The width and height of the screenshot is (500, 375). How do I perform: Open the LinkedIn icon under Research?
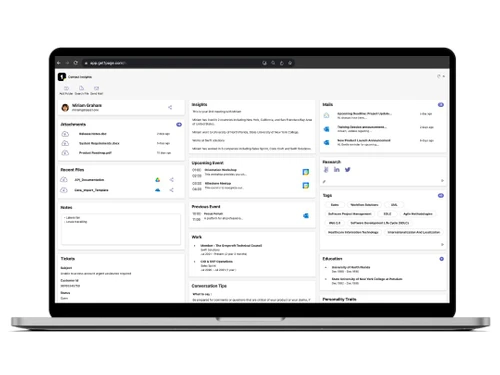pyautogui.click(x=337, y=170)
